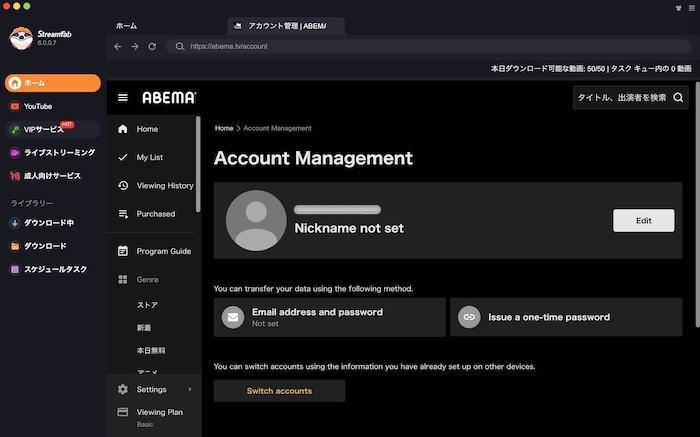700x437 pixels.
Task: Click the address bar with abema.tv/account
Action: [x=429, y=46]
